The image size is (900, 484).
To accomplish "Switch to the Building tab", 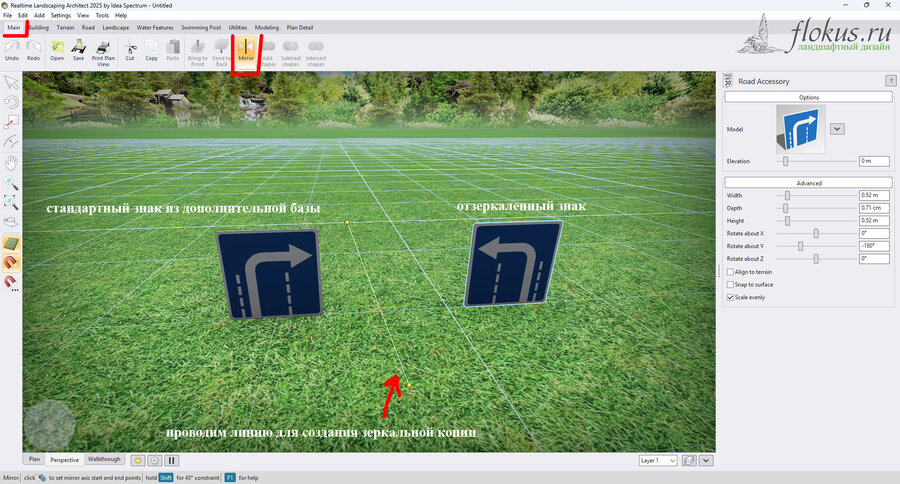I will click(38, 28).
